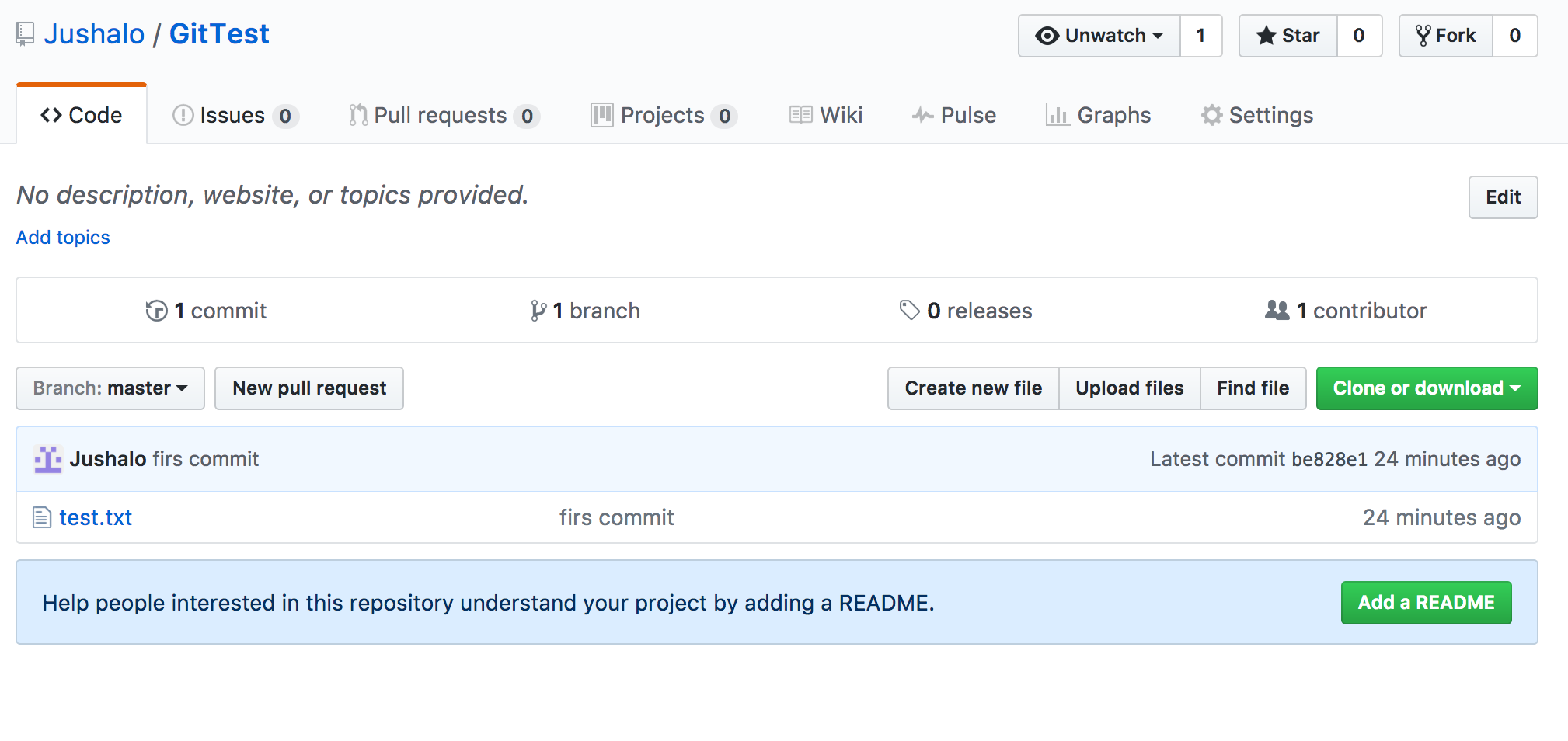Screen dimensions: 1568x741
Task: Click Create new file button
Action: pos(974,388)
